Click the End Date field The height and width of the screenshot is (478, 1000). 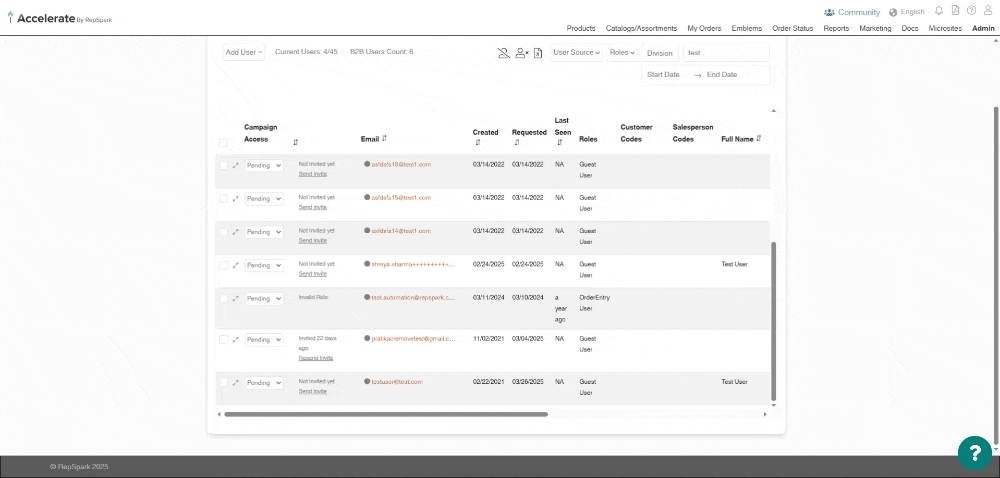pyautogui.click(x=722, y=75)
